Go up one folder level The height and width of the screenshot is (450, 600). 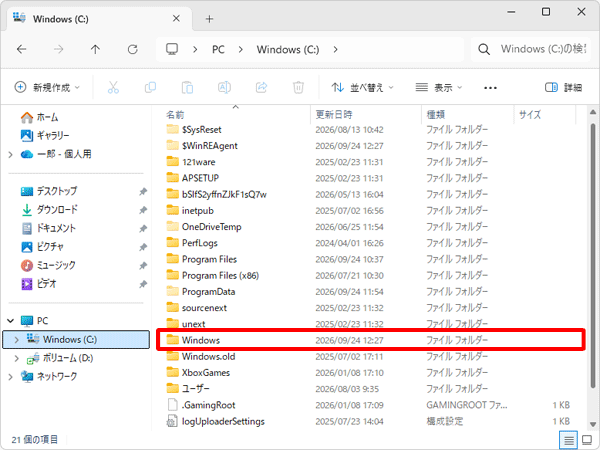(x=95, y=49)
